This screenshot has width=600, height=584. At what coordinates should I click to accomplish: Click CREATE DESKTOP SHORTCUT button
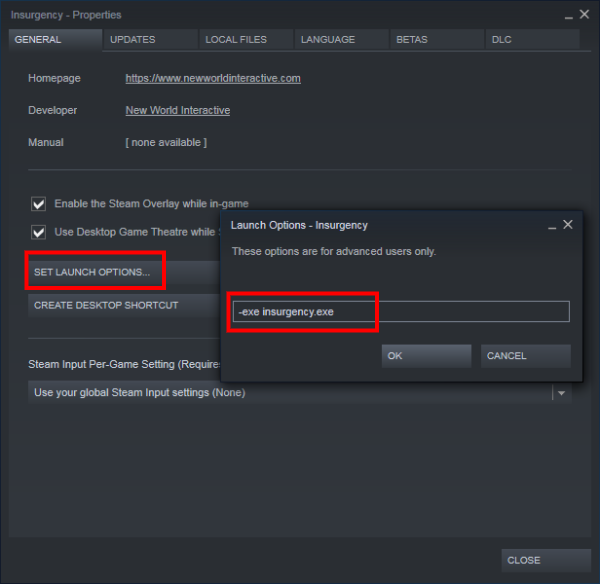106,305
